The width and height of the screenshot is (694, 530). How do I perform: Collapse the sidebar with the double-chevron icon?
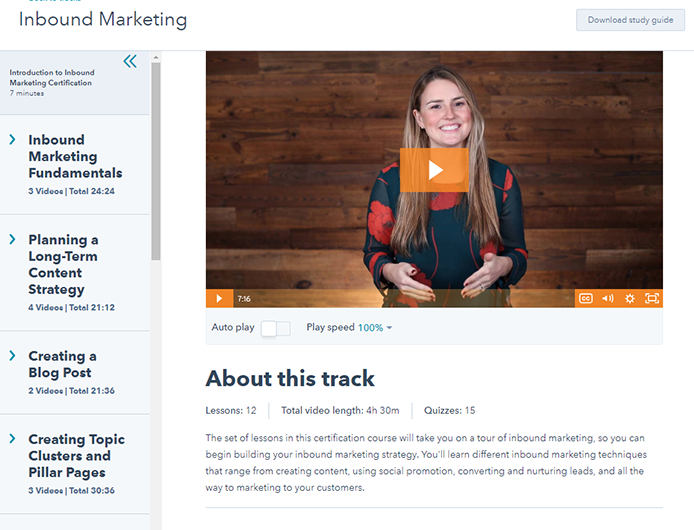click(x=130, y=61)
